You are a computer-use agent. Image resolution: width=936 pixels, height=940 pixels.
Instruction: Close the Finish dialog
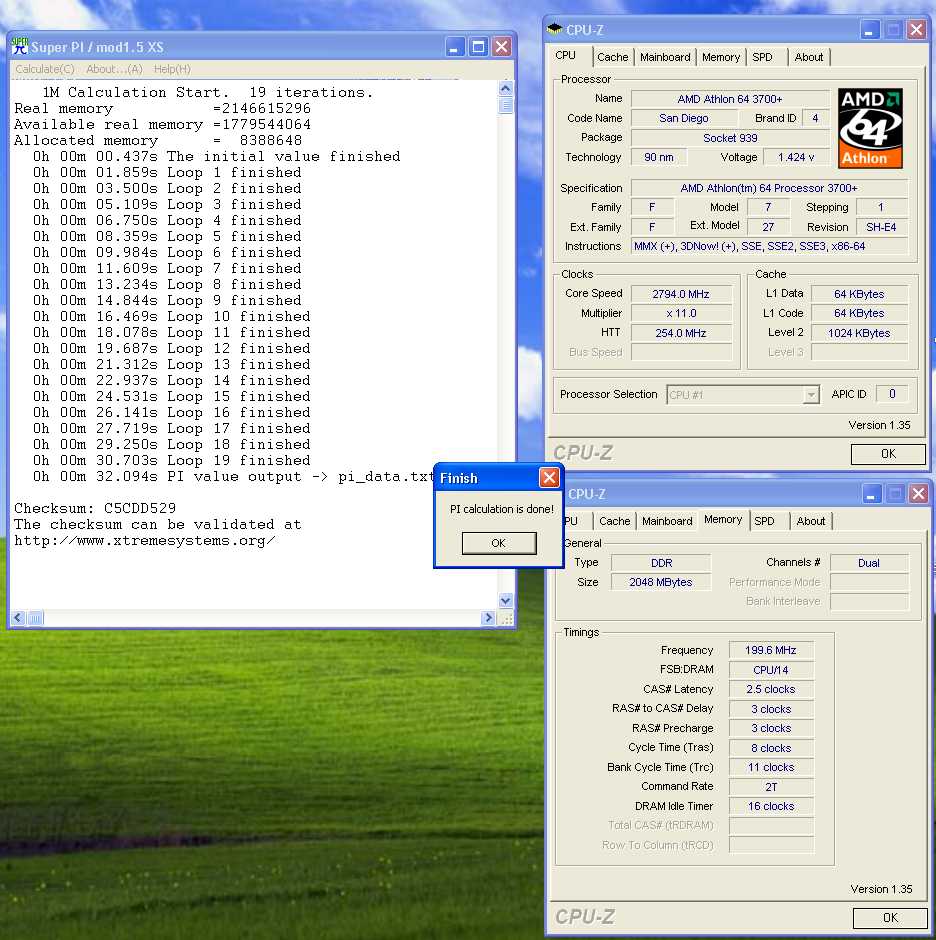[x=549, y=477]
